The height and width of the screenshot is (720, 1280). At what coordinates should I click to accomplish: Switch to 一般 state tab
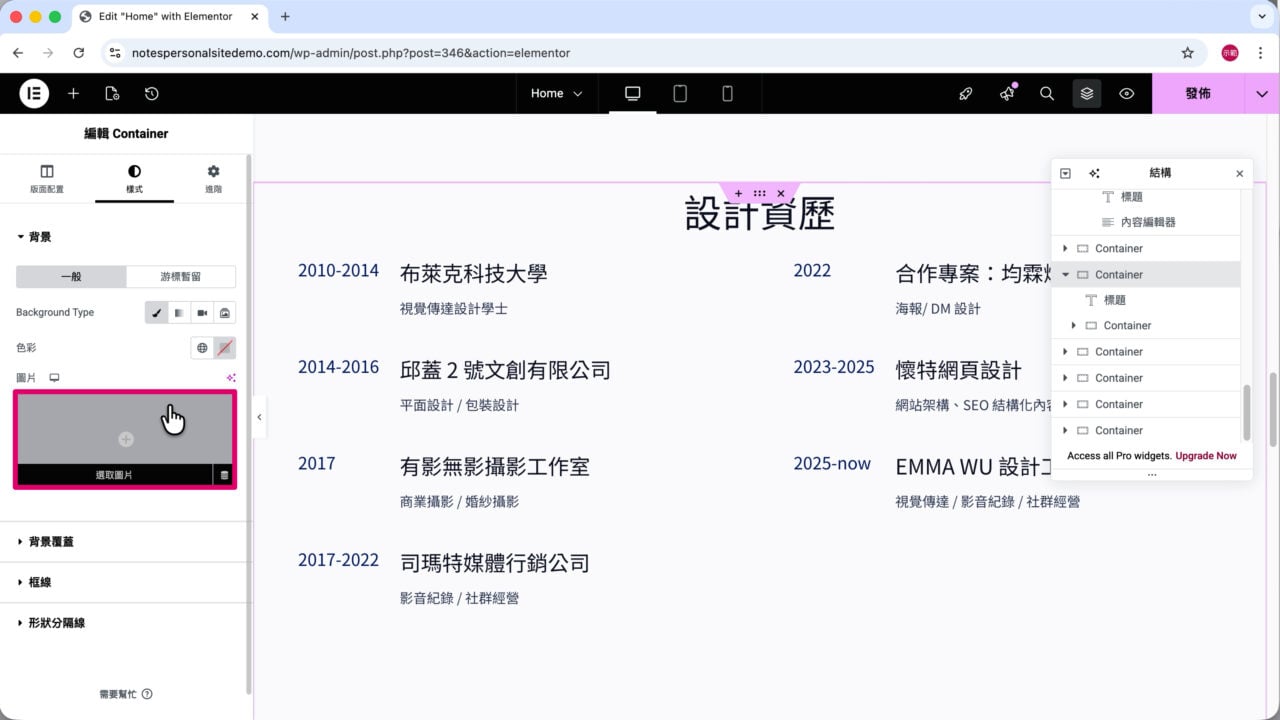(x=72, y=276)
